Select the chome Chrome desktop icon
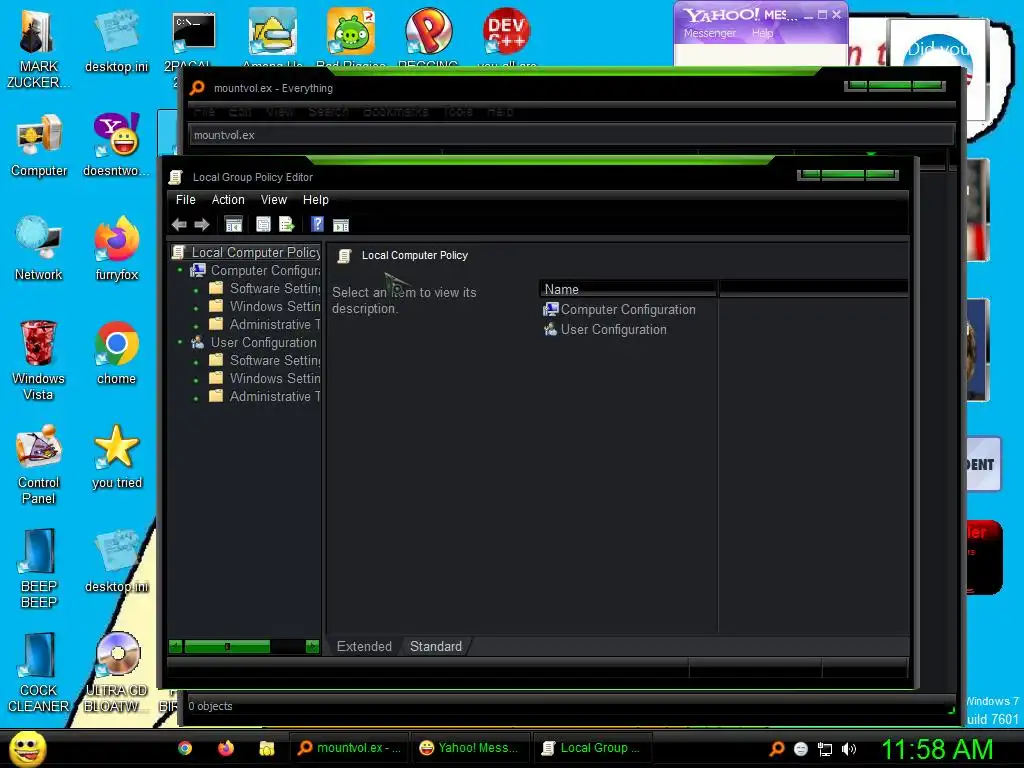Viewport: 1024px width, 768px height. point(116,353)
